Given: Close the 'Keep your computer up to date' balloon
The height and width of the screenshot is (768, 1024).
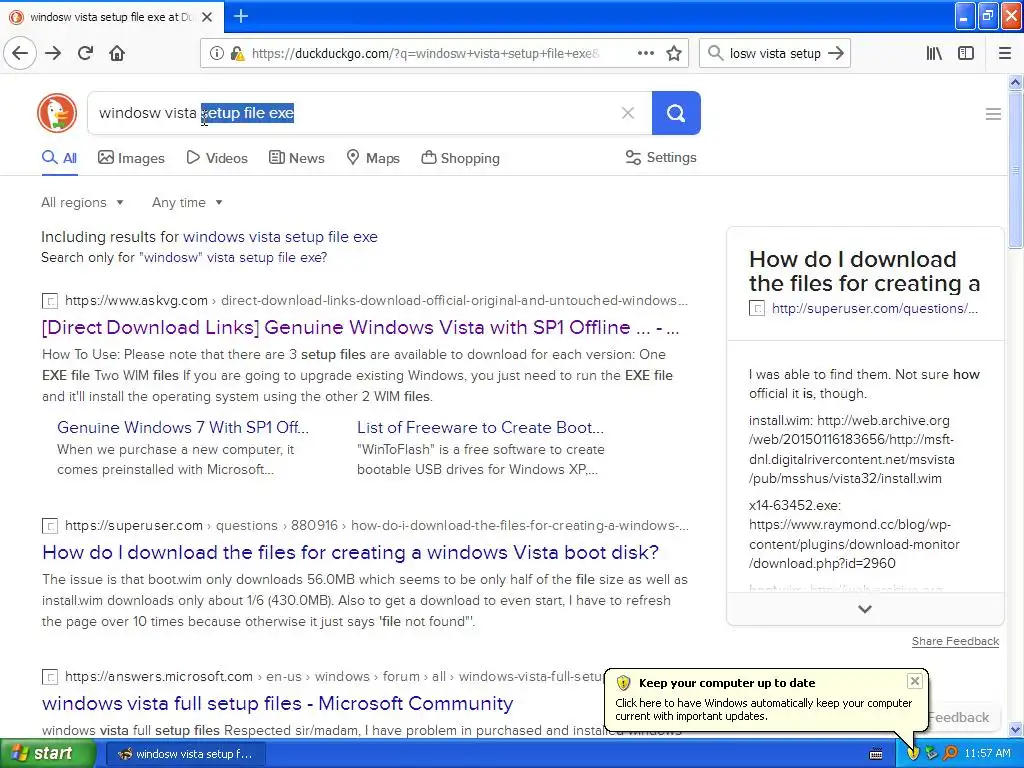Looking at the screenshot, I should pyautogui.click(x=915, y=681).
